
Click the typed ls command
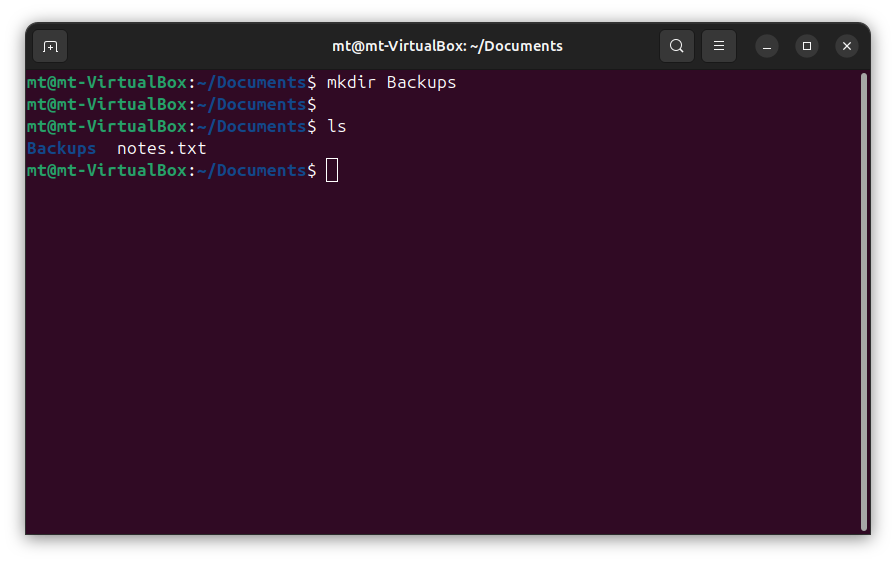336,126
